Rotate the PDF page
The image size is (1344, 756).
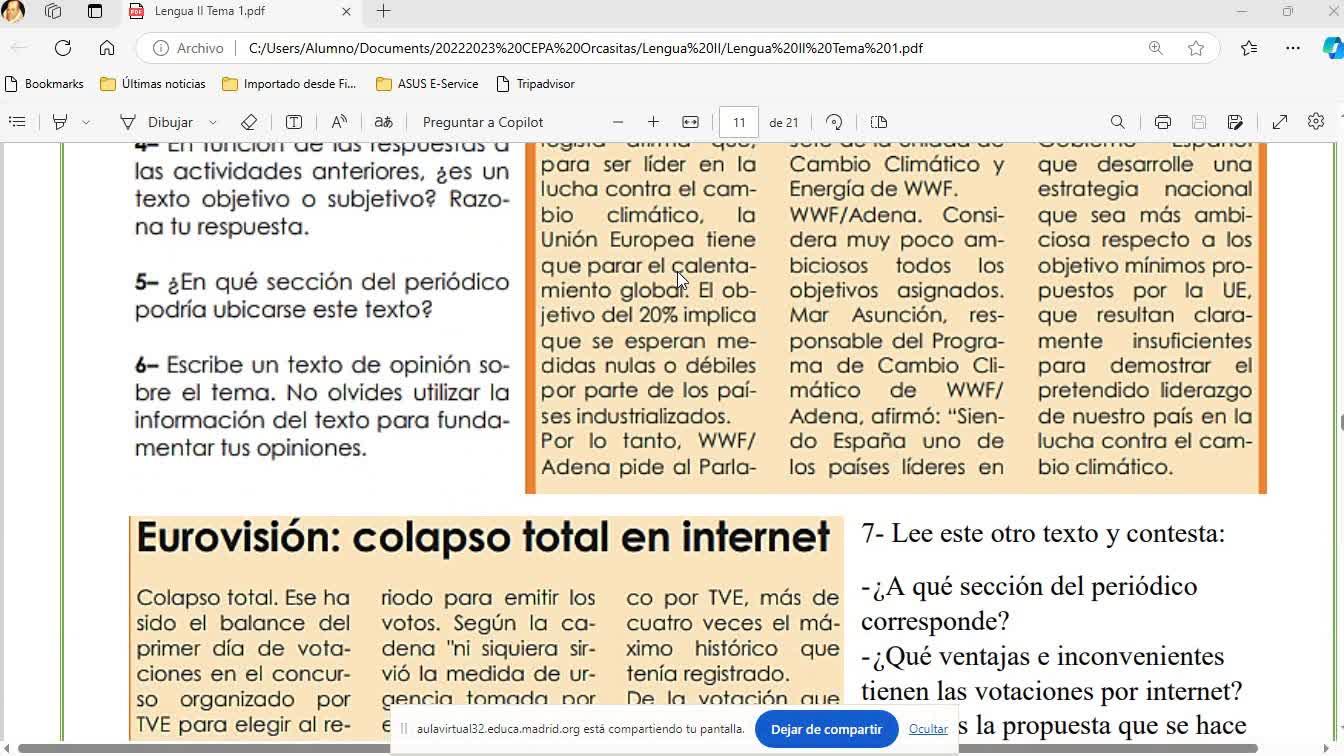click(834, 122)
